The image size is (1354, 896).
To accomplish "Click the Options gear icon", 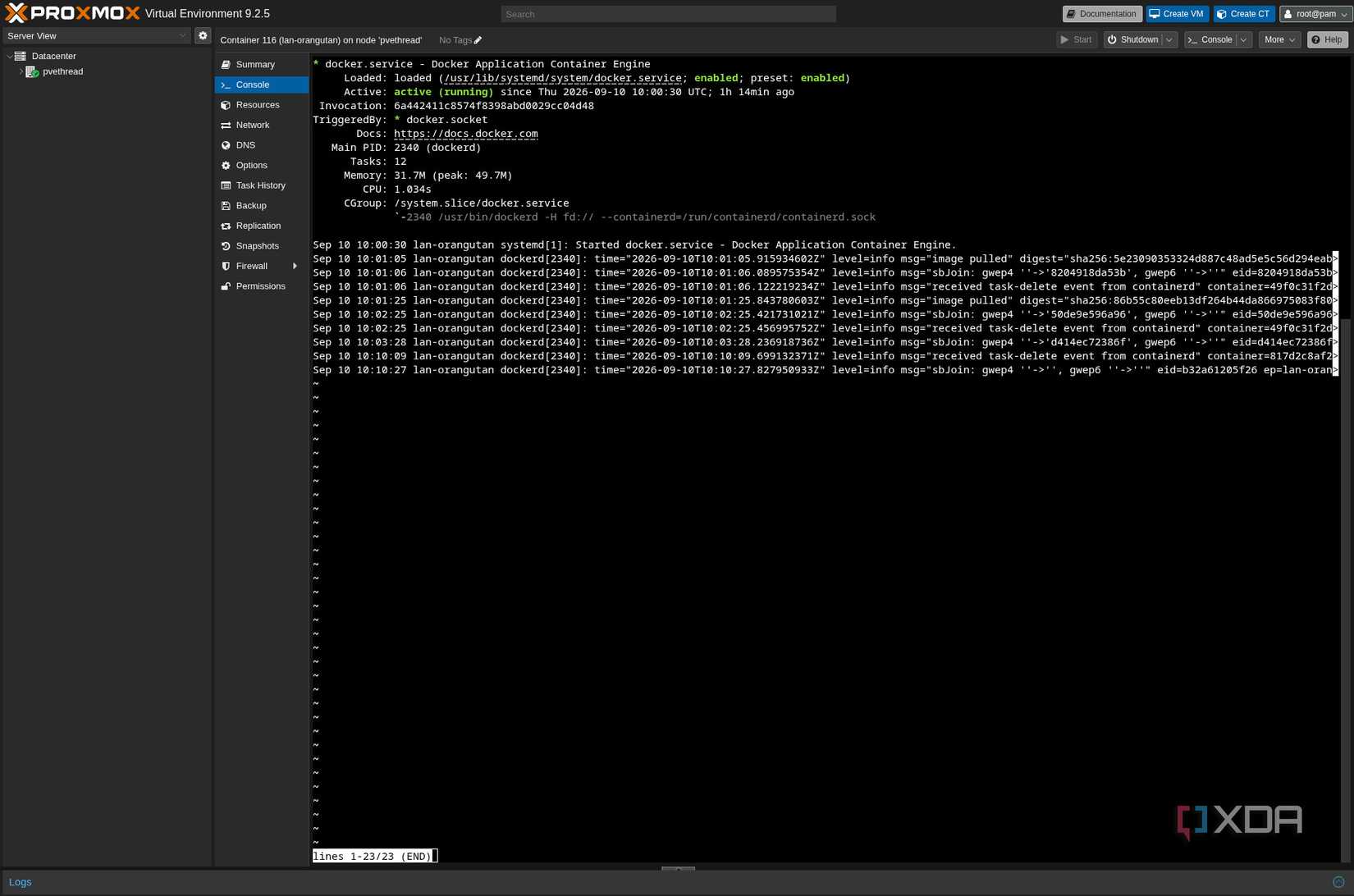I will pyautogui.click(x=226, y=166).
